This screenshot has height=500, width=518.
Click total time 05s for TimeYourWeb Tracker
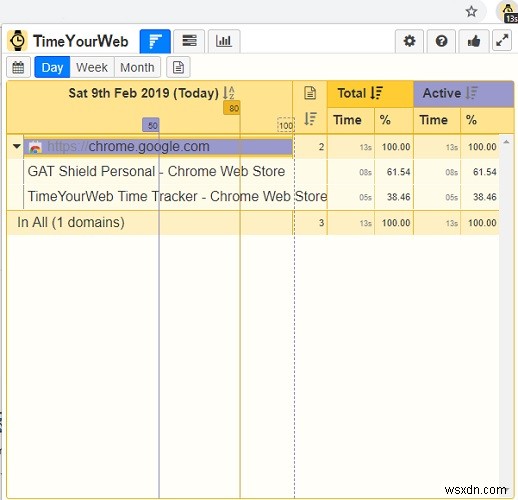coord(365,197)
